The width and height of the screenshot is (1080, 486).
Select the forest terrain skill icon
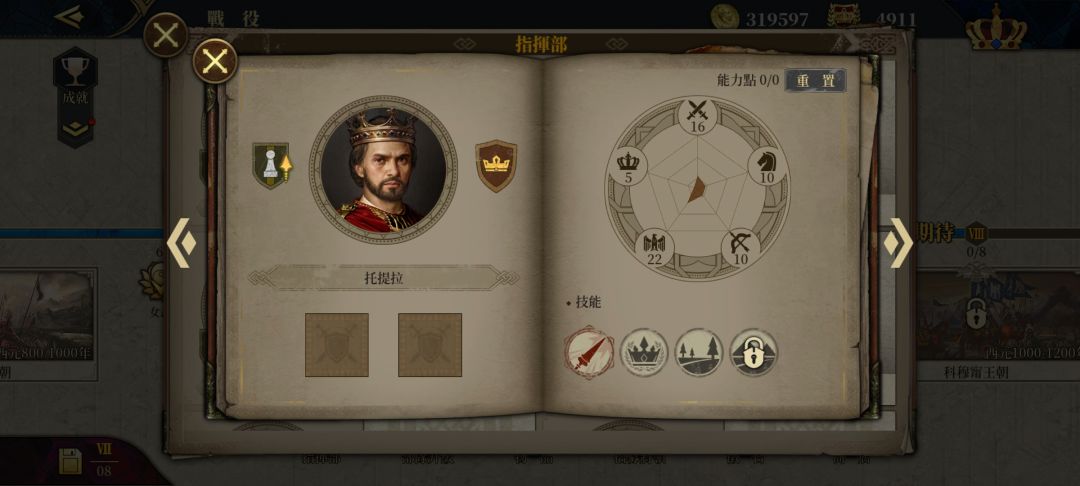pyautogui.click(x=698, y=352)
